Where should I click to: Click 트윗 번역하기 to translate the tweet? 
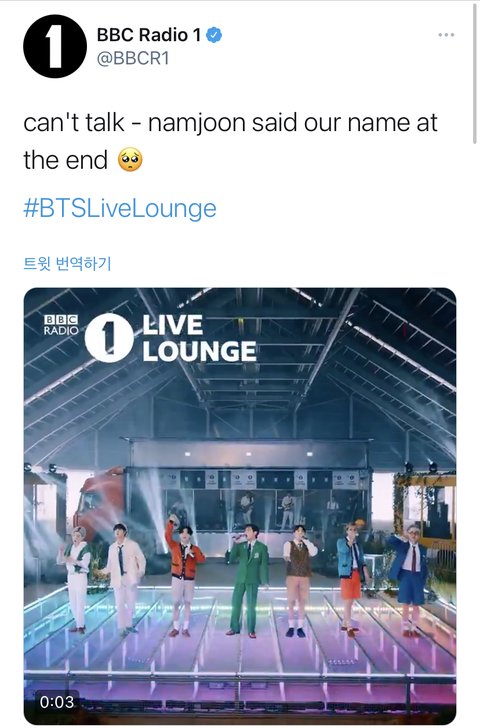point(67,264)
